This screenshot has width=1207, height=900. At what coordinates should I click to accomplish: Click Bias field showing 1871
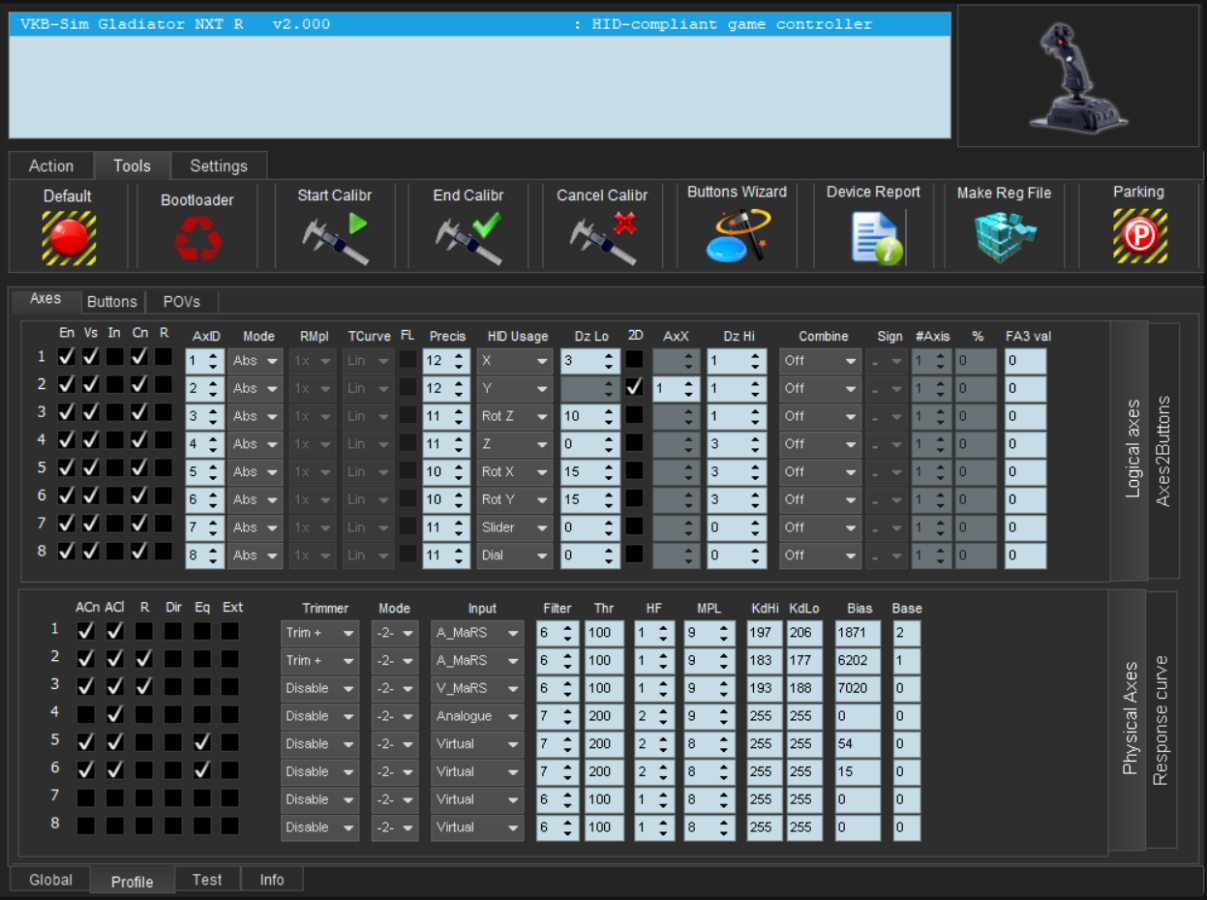tap(858, 633)
